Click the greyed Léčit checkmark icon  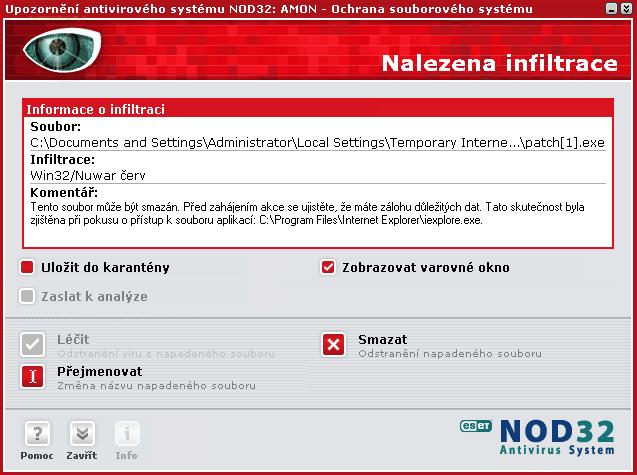[32, 345]
